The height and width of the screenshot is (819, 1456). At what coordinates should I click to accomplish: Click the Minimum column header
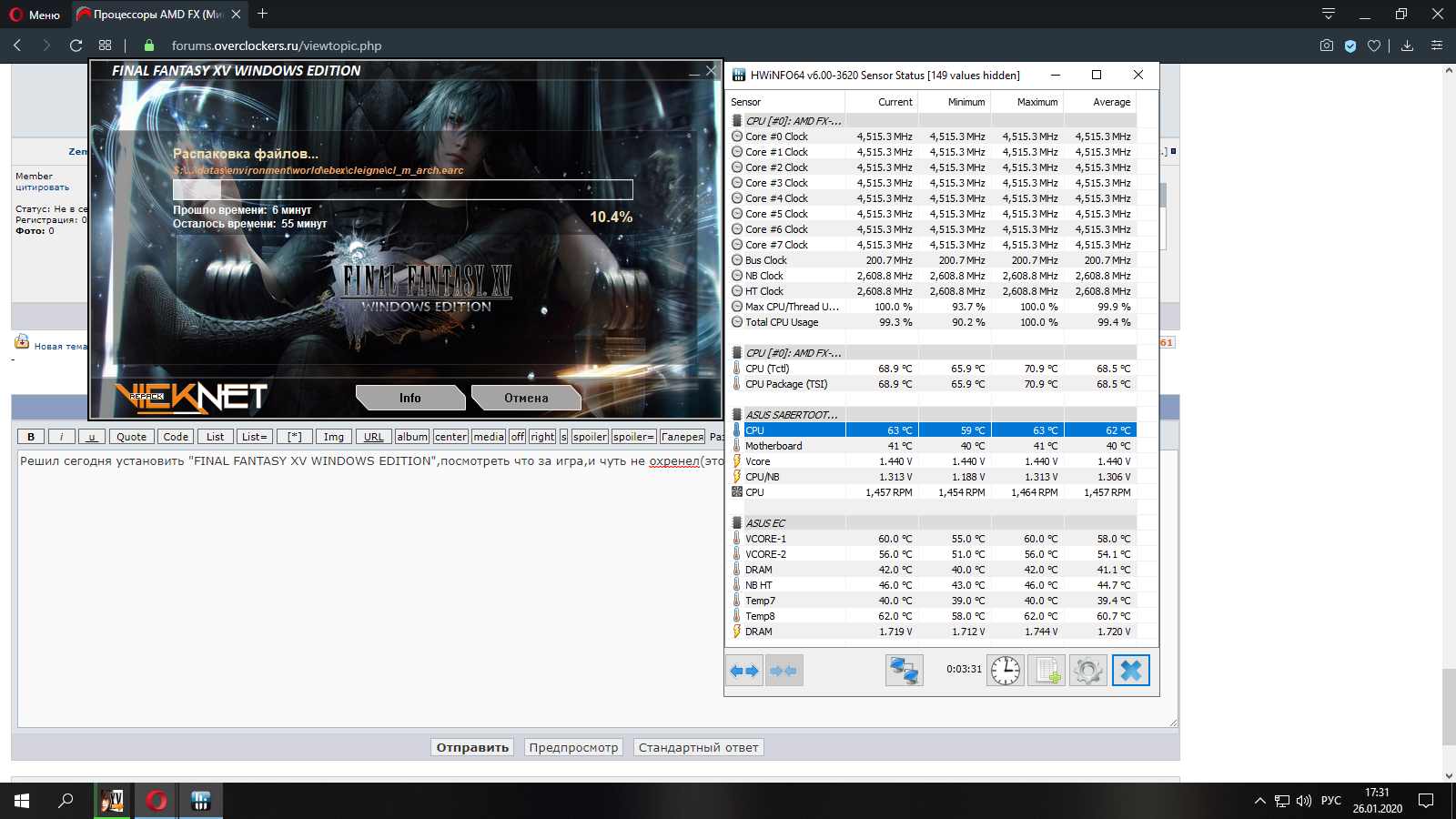click(x=954, y=102)
